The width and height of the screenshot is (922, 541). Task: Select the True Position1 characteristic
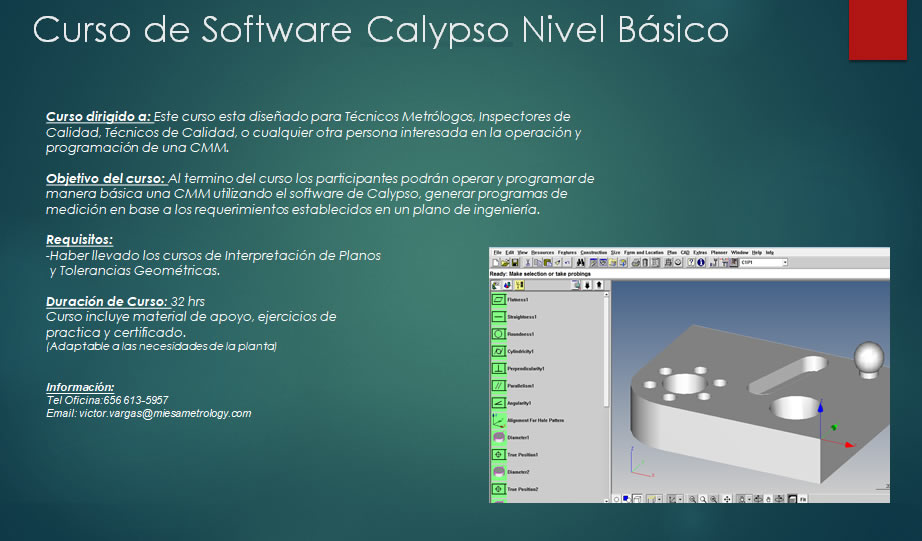(x=515, y=455)
